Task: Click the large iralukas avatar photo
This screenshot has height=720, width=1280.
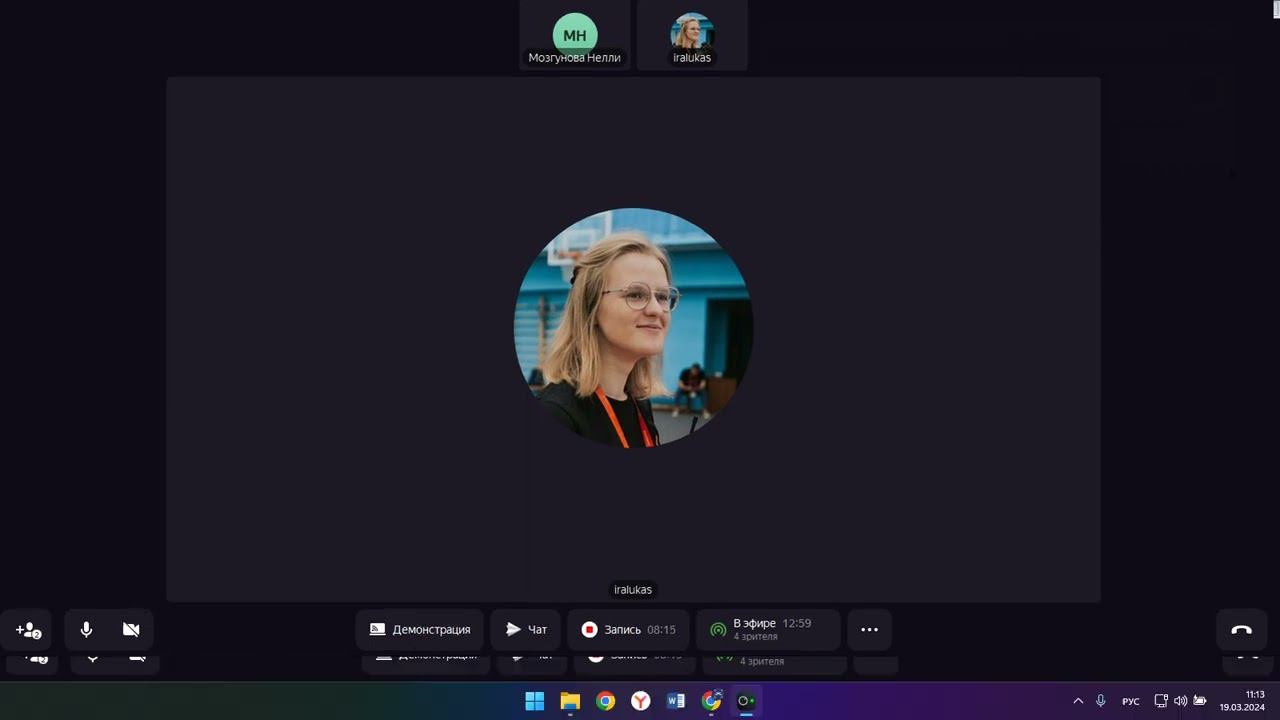Action: (633, 328)
